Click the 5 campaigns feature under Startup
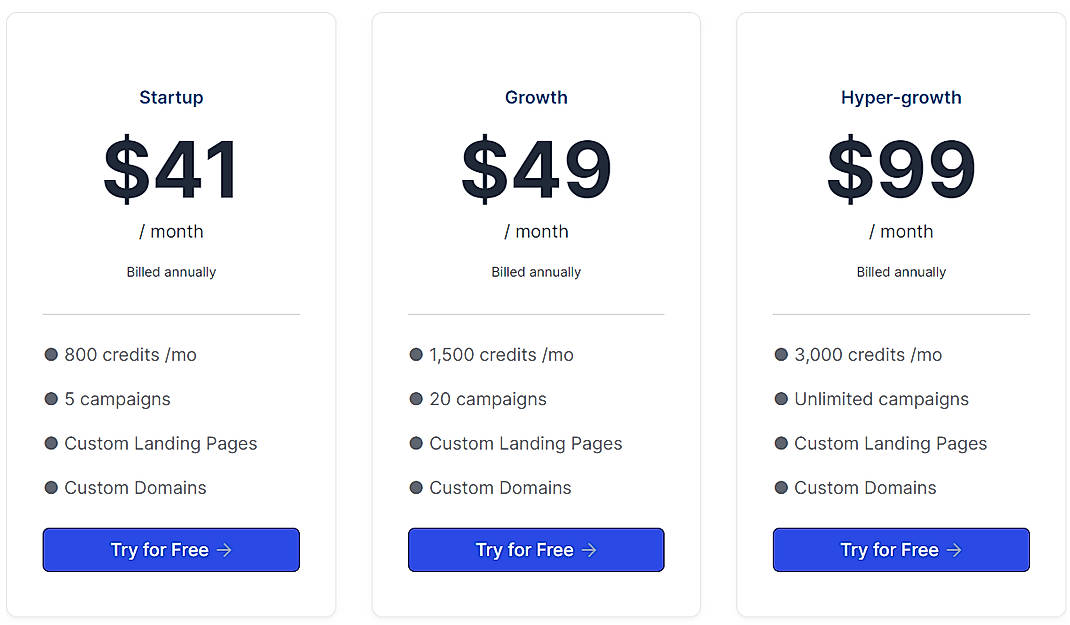 click(x=117, y=399)
